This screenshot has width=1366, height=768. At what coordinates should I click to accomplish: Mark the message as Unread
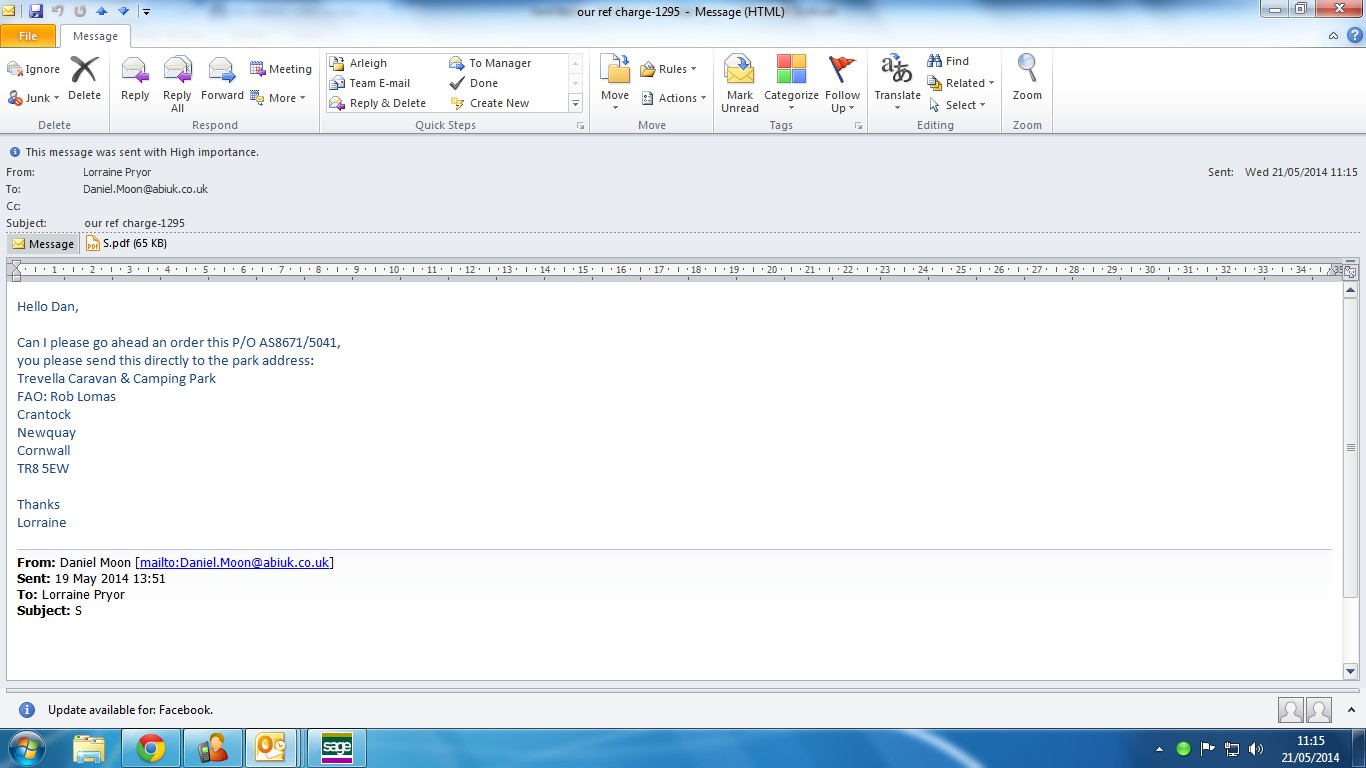click(740, 82)
